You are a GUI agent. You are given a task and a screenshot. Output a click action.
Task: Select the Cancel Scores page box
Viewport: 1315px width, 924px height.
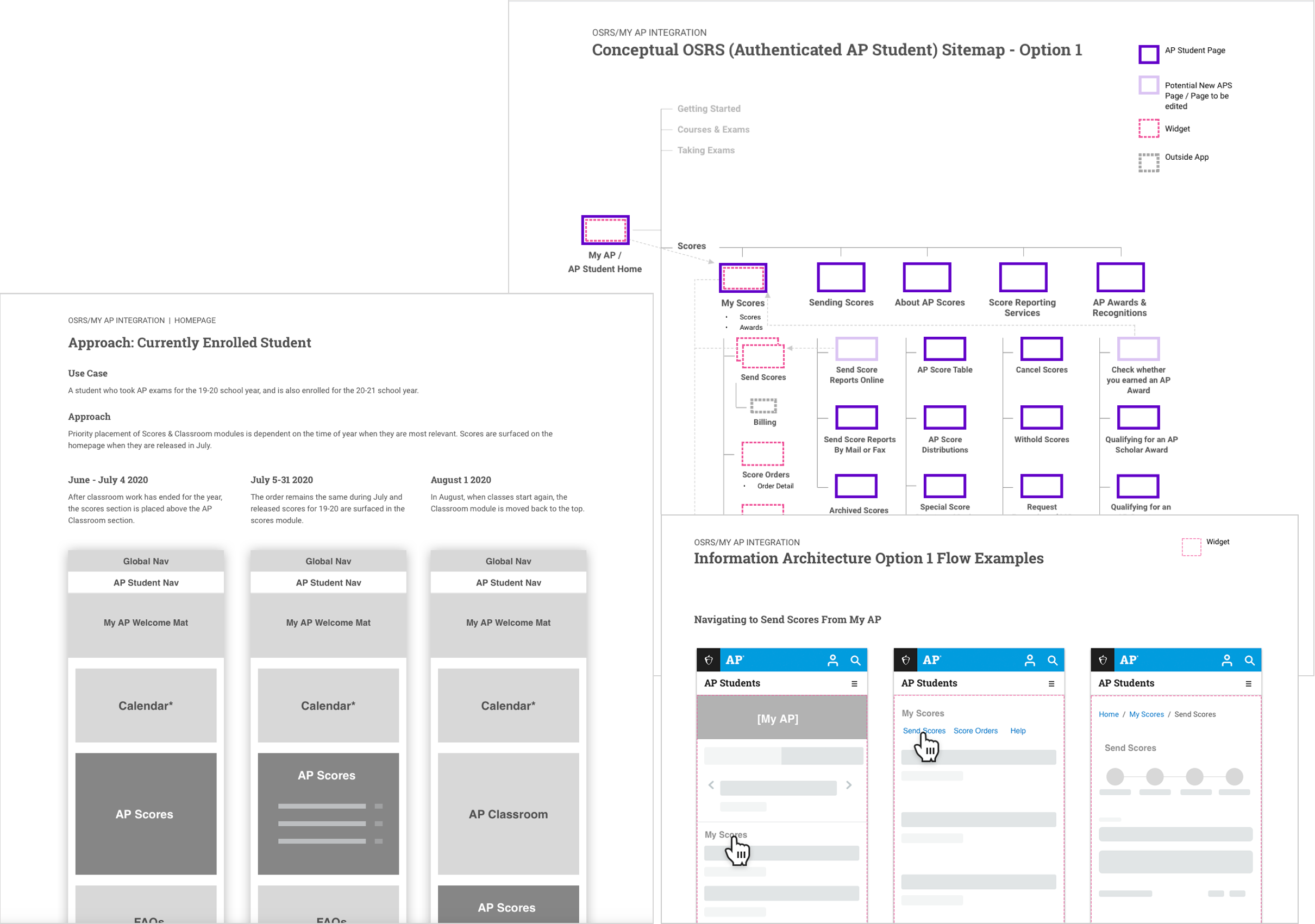tap(1041, 349)
